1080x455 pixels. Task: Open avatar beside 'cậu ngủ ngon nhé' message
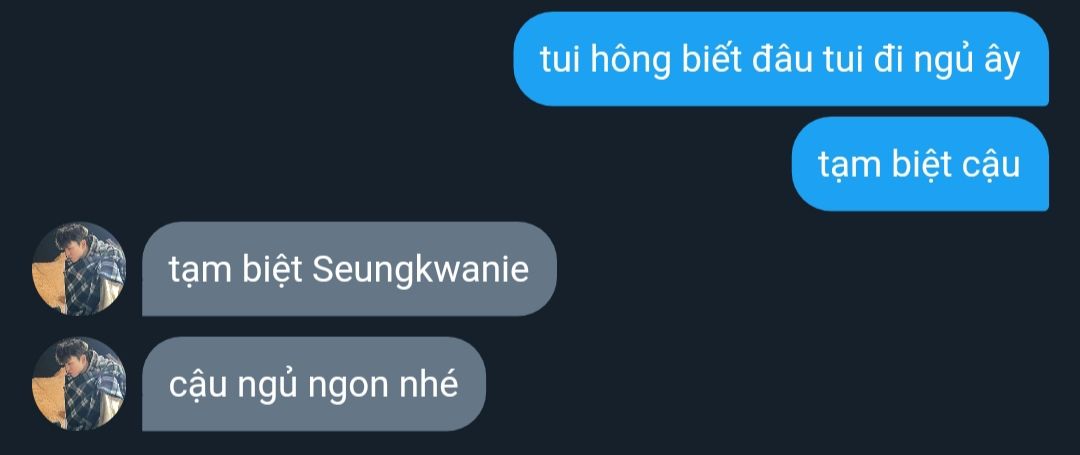[x=79, y=384]
